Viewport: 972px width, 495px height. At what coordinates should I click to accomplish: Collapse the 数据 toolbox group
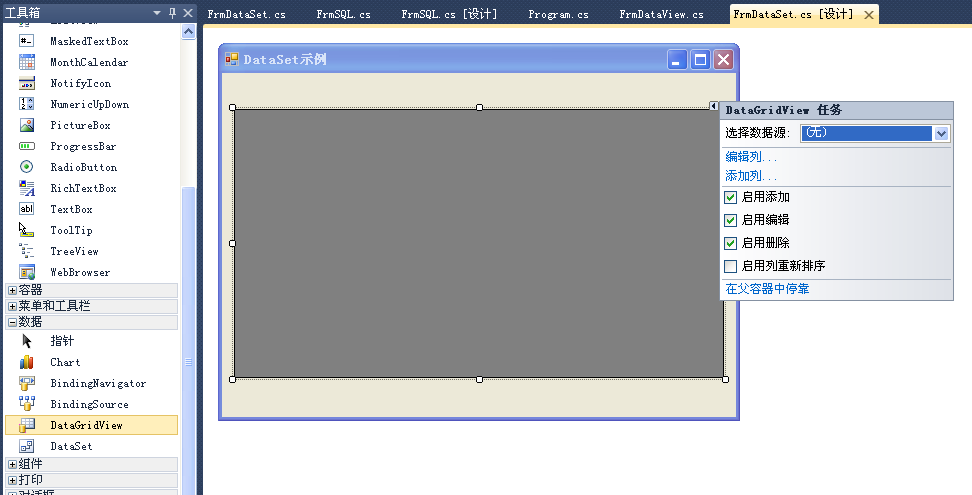12,322
